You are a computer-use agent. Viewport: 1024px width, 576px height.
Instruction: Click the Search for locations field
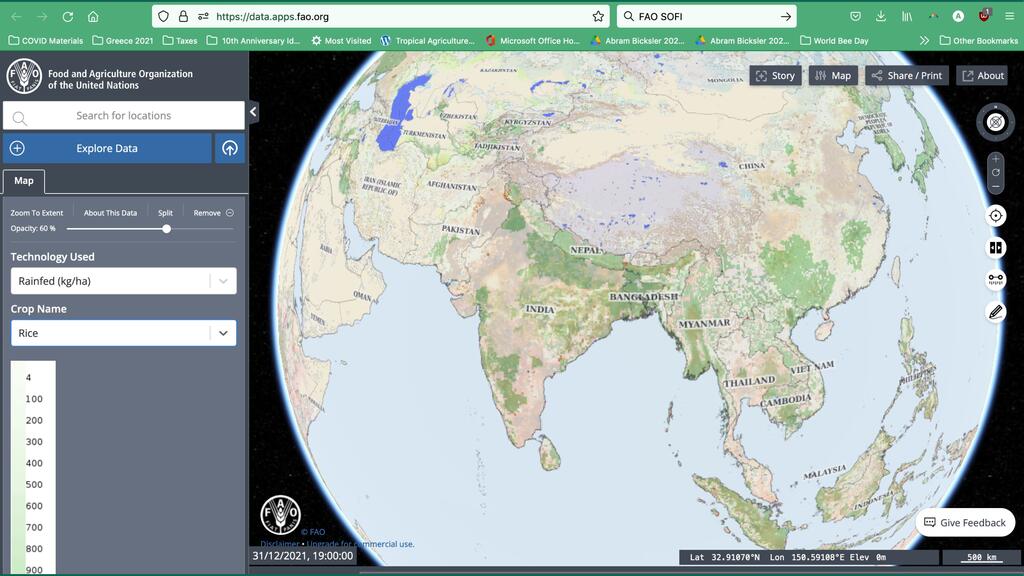pos(123,116)
